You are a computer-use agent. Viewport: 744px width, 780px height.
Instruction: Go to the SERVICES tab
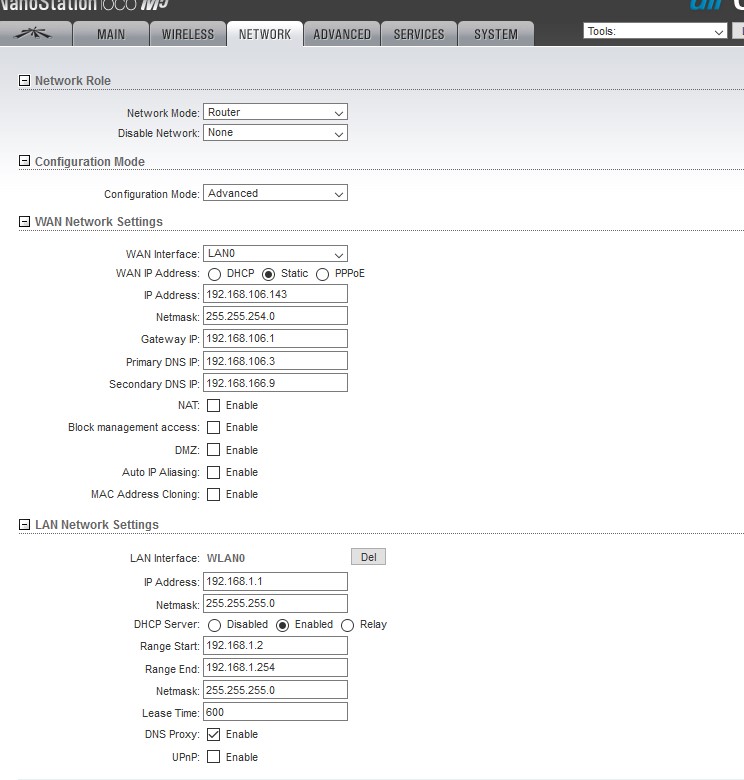[418, 34]
